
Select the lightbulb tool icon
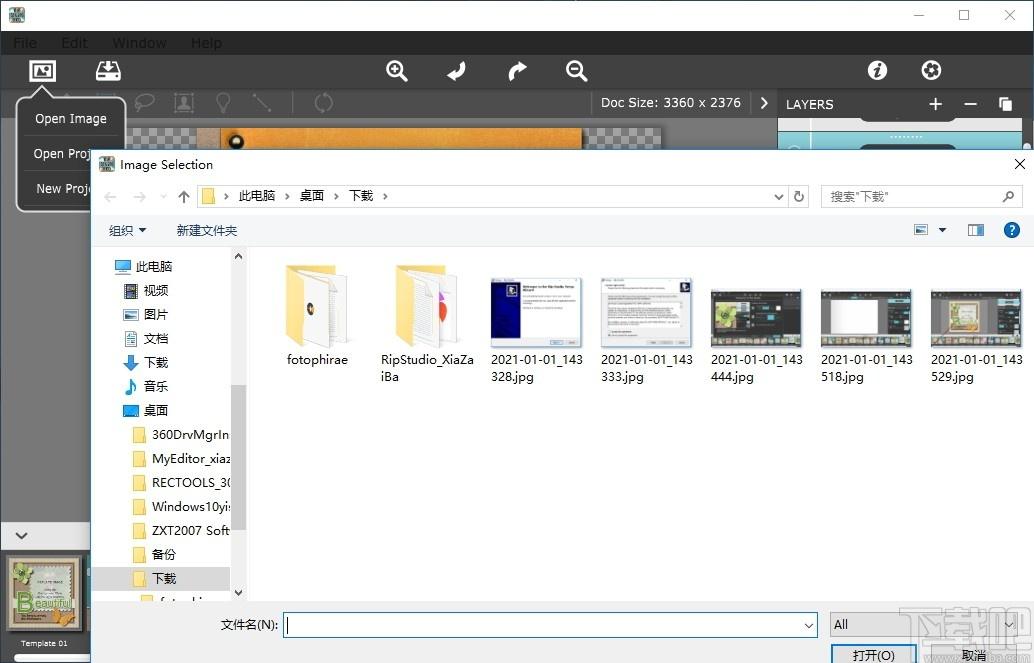pyautogui.click(x=223, y=102)
